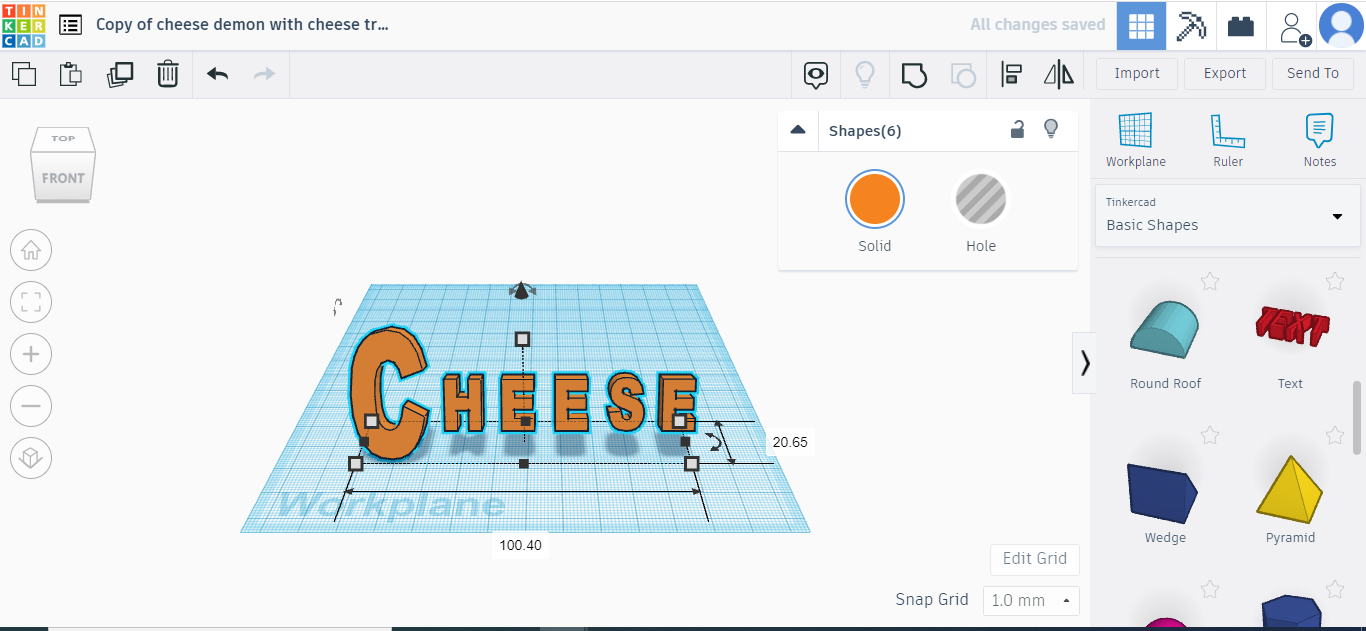The width and height of the screenshot is (1366, 631).
Task: Delete the selected shapes with trash icon
Action: click(x=168, y=74)
